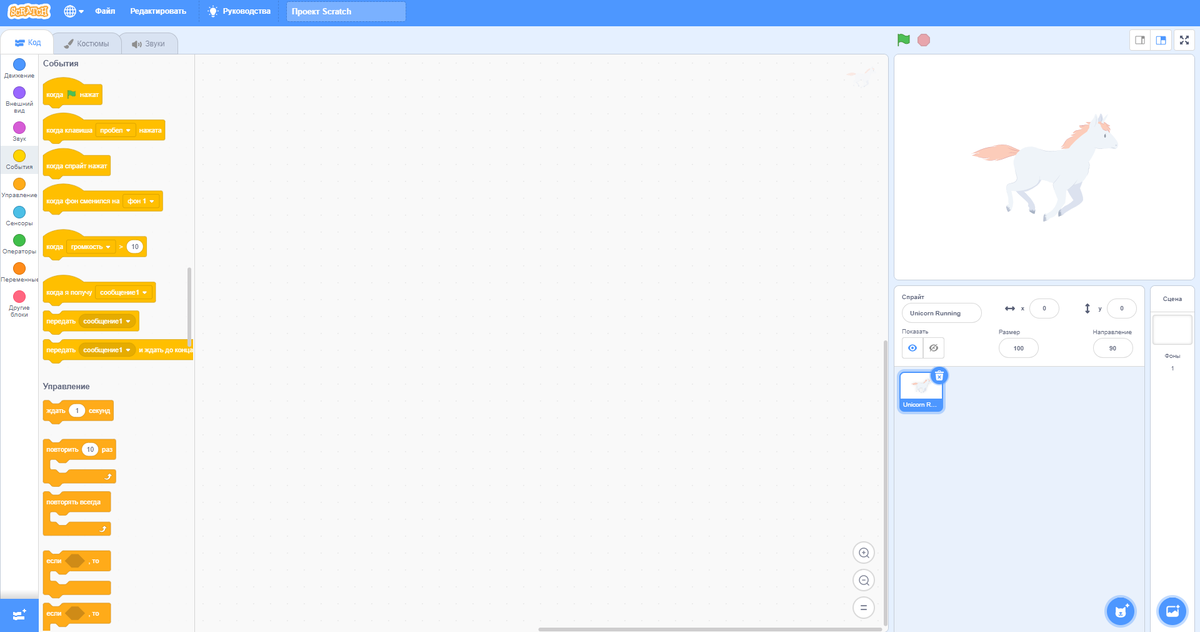Image resolution: width=1200 pixels, height=632 pixels.
Task: Select the Переменные block category
Action: click(19, 272)
